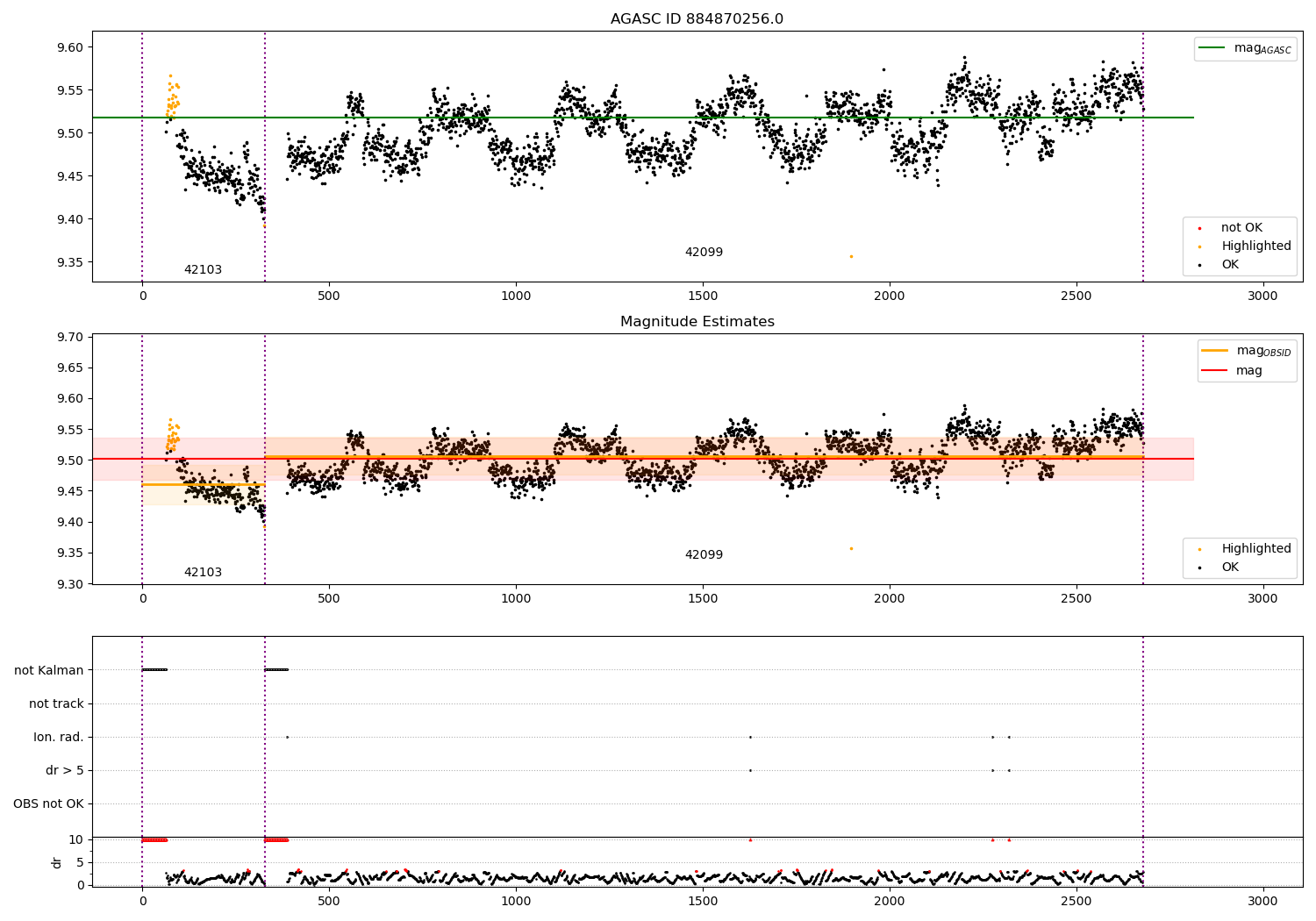Click the 'not track' row label

(56, 704)
